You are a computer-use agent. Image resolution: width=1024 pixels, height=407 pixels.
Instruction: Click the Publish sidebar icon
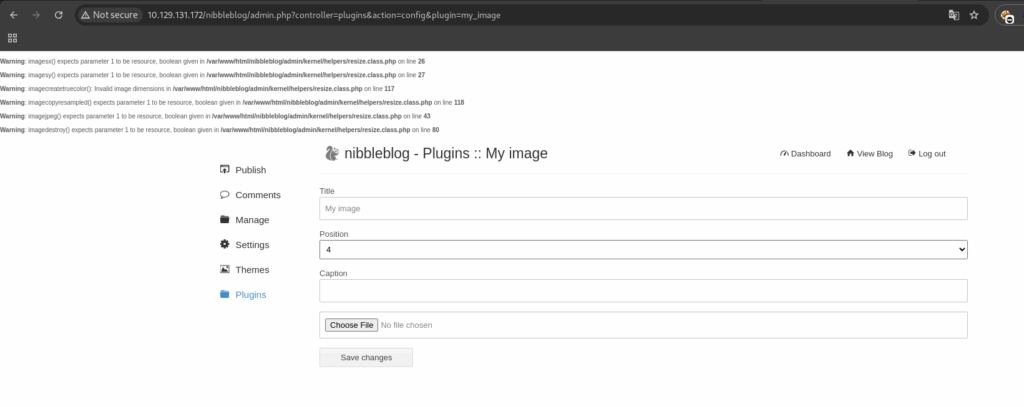tap(225, 169)
